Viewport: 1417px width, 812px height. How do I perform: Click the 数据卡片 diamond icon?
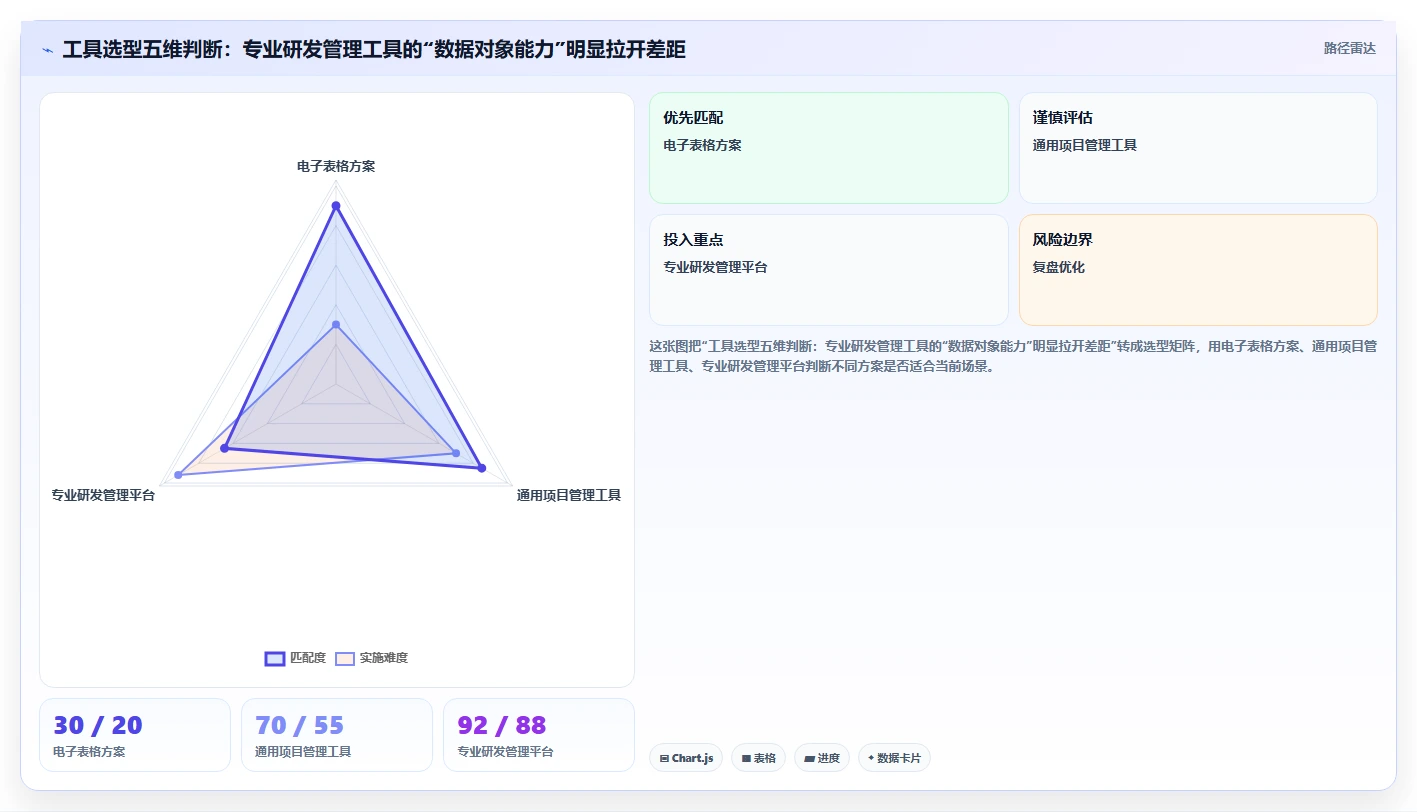click(x=871, y=758)
